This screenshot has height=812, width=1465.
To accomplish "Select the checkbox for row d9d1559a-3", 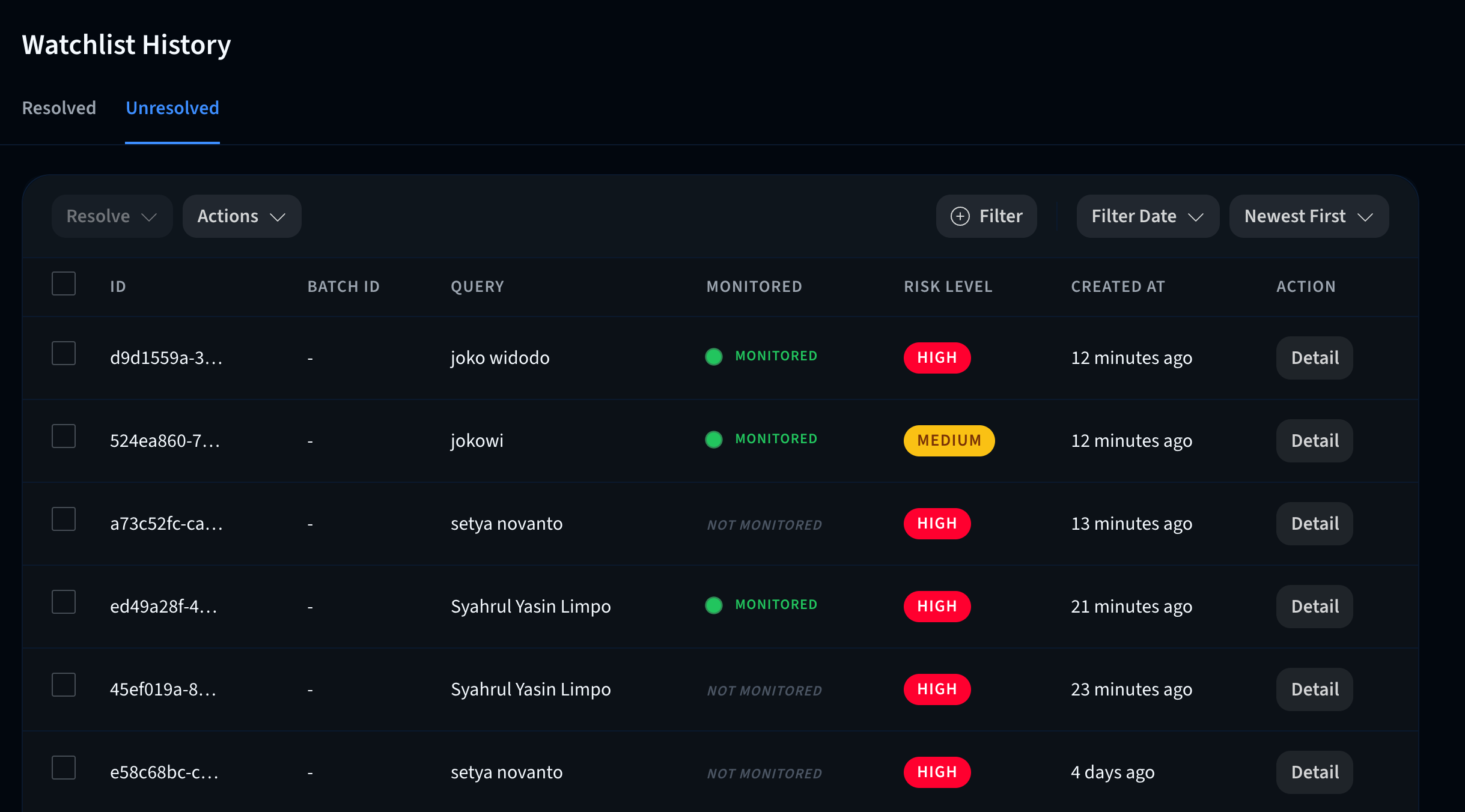I will [x=64, y=353].
